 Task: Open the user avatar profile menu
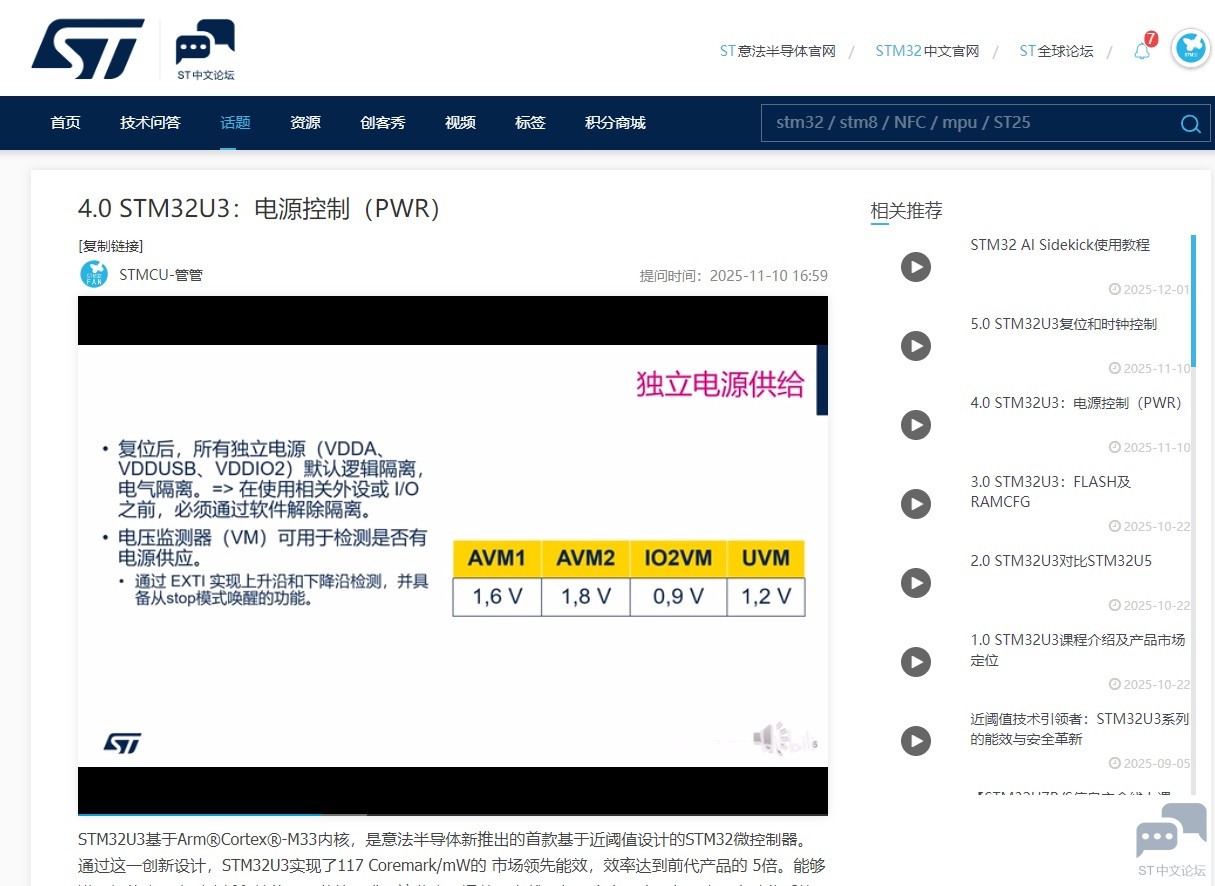[x=1191, y=48]
